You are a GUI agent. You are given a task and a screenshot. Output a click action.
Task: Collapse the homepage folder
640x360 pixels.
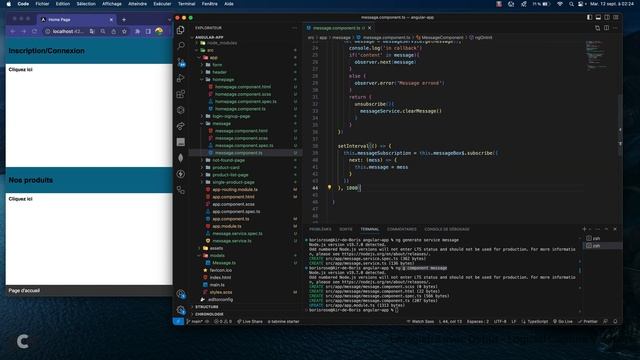click(223, 80)
